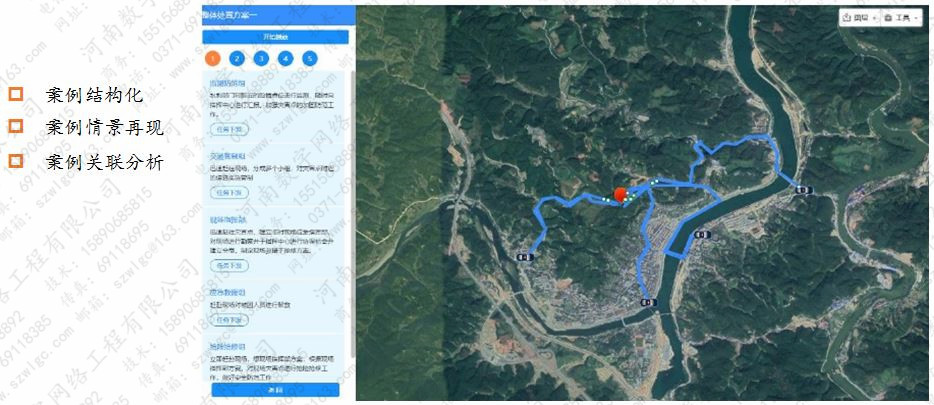Click the red incident location marker
The image size is (934, 405).
(x=620, y=195)
